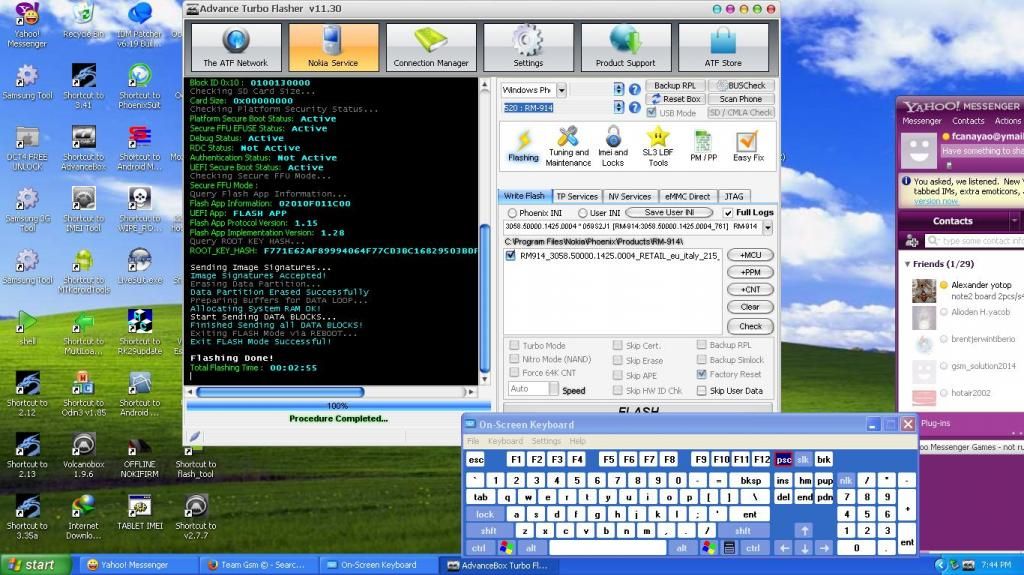Expand the Windows Phone platform dropdown
The width and height of the screenshot is (1024, 575).
(561, 90)
